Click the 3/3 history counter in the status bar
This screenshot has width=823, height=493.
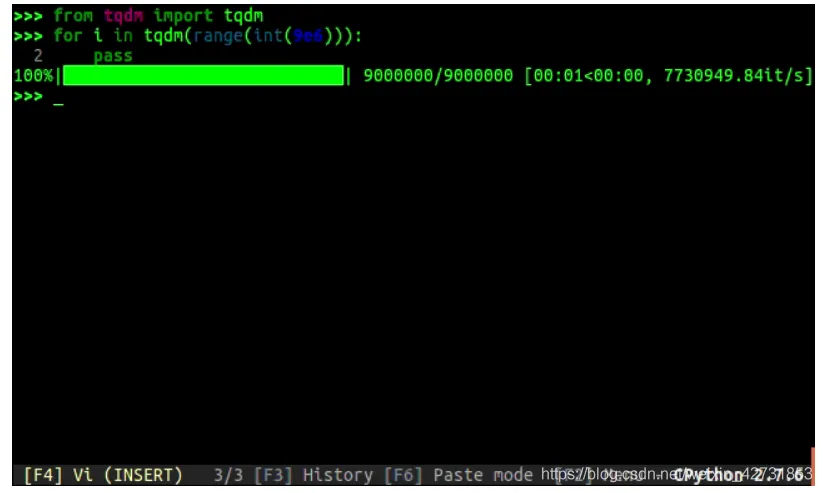228,475
